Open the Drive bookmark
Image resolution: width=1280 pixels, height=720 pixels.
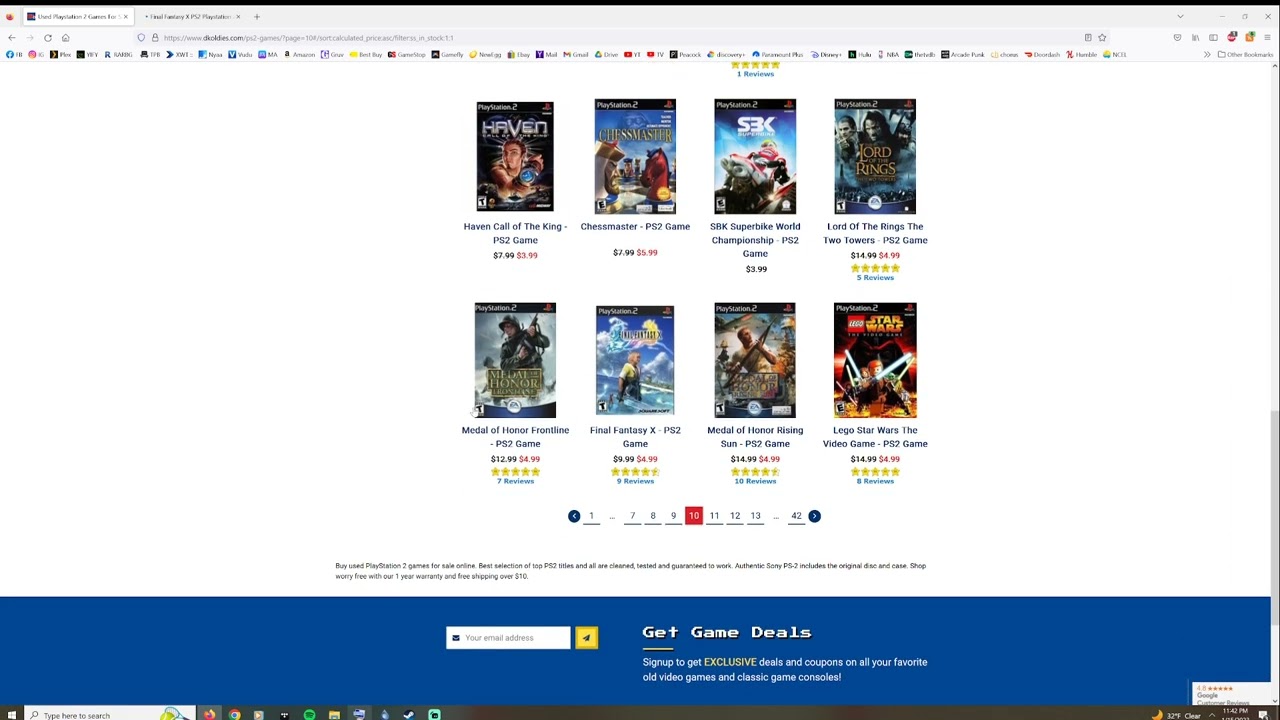(x=607, y=54)
